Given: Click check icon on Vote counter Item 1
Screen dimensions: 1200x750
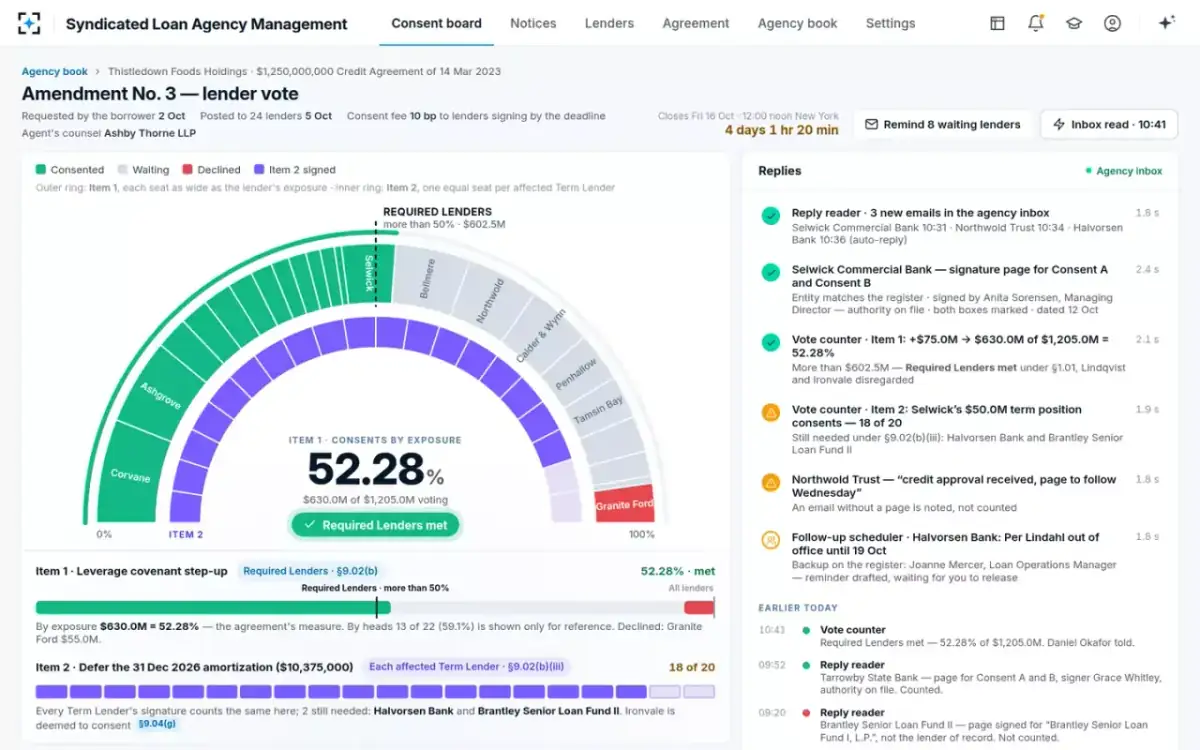Looking at the screenshot, I should (770, 342).
